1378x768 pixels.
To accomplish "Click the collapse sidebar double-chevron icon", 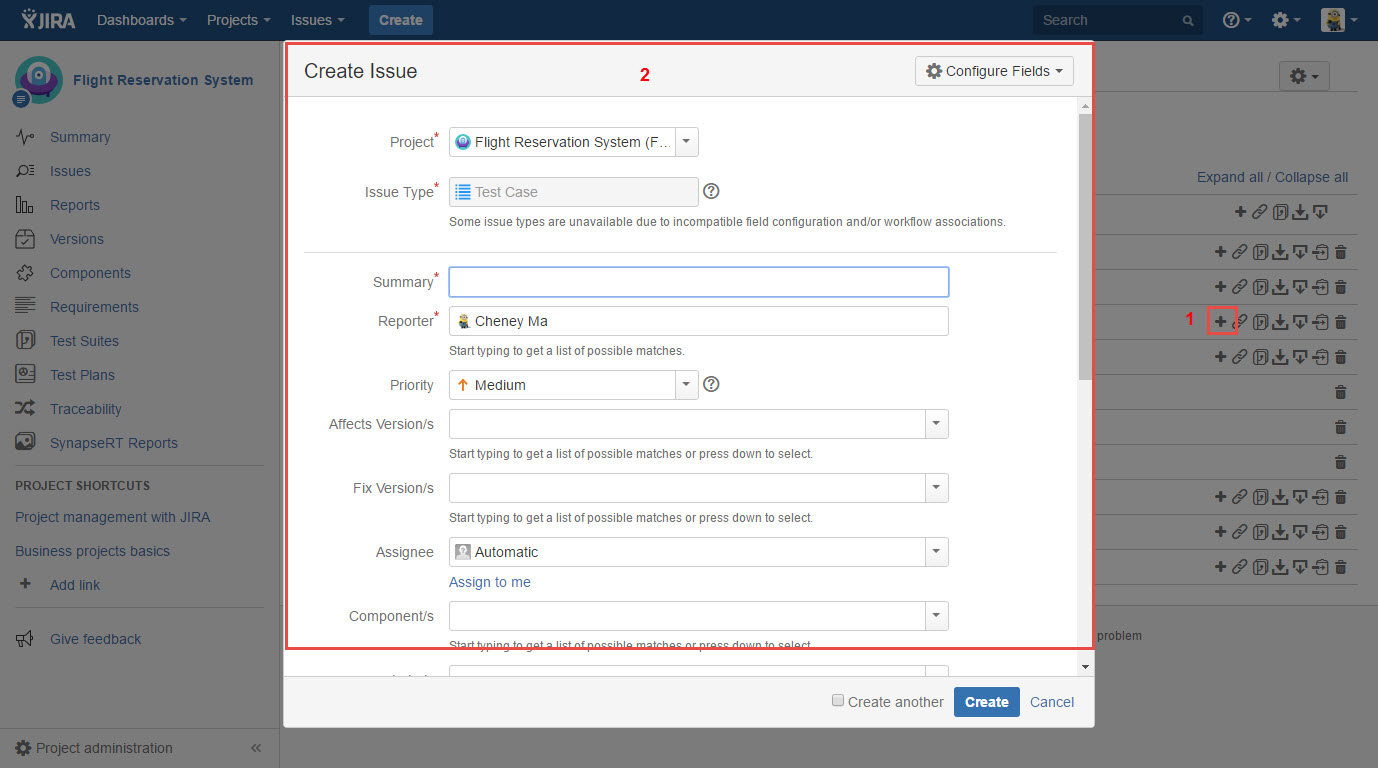I will tap(256, 748).
